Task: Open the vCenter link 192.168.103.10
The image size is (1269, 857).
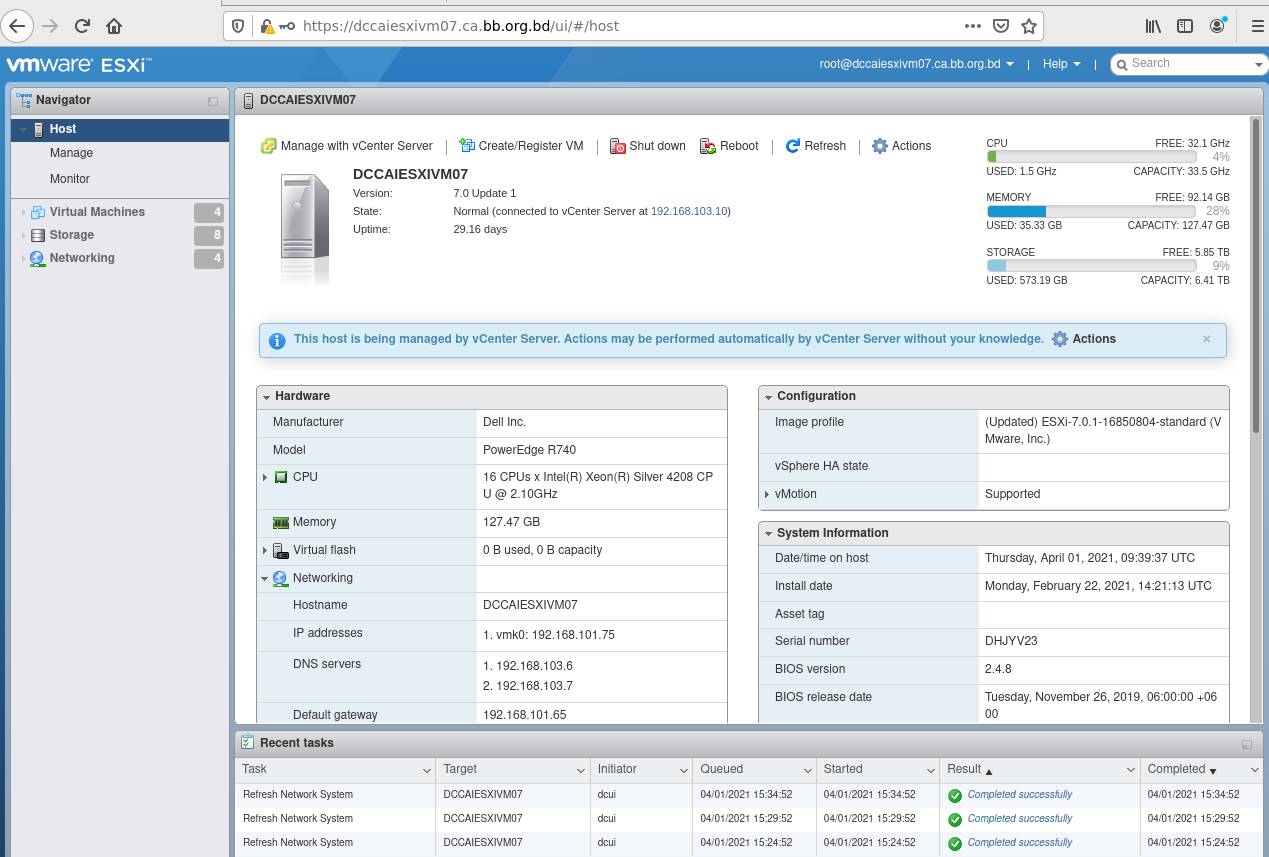Action: coord(689,211)
